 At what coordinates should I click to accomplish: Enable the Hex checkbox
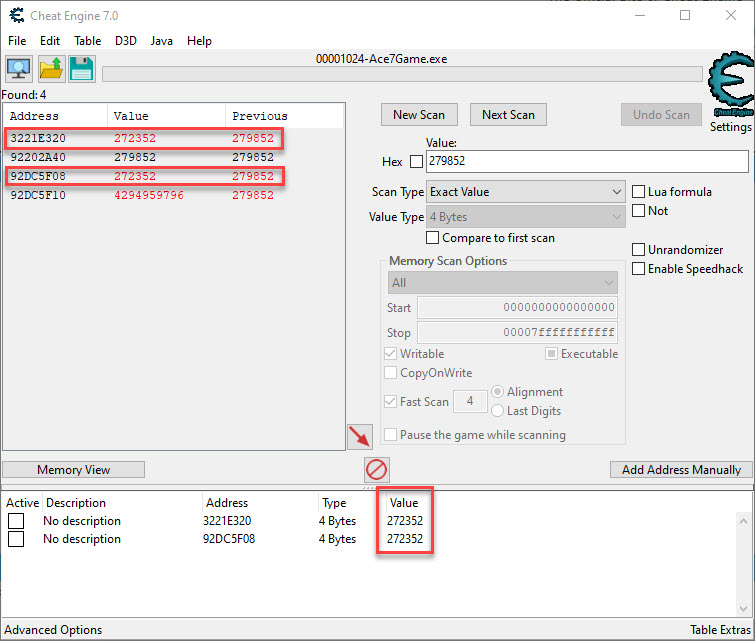point(416,162)
